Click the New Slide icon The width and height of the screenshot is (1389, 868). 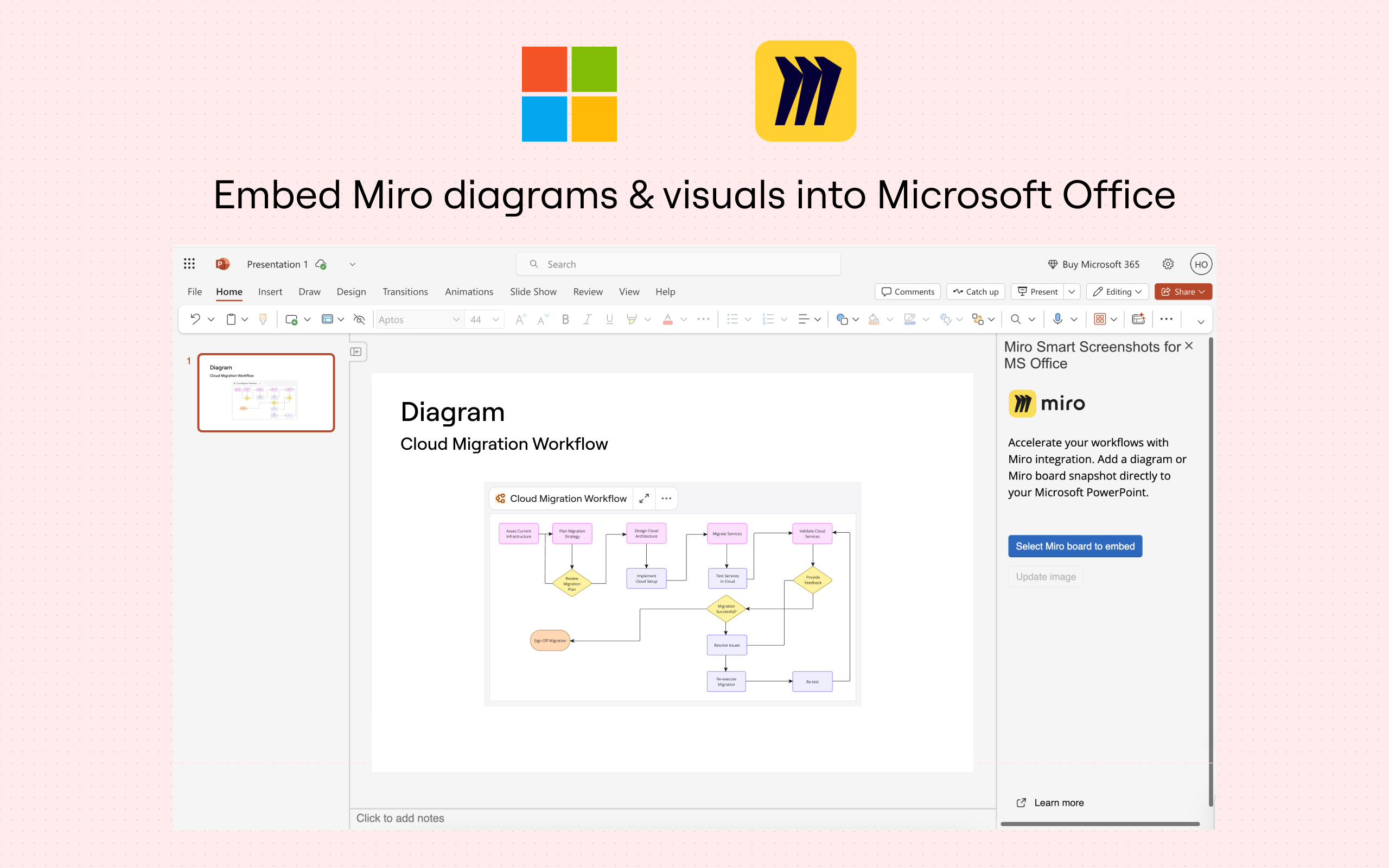tap(291, 319)
